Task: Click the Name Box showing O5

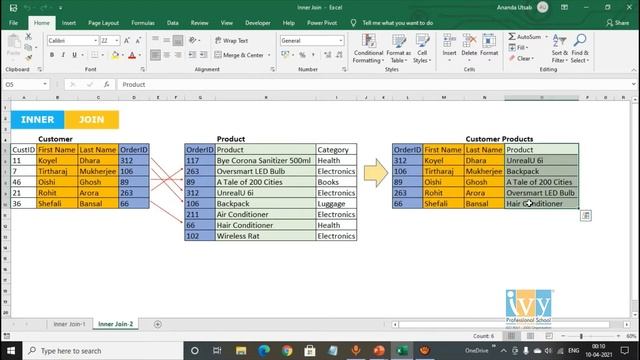Action: tap(26, 84)
